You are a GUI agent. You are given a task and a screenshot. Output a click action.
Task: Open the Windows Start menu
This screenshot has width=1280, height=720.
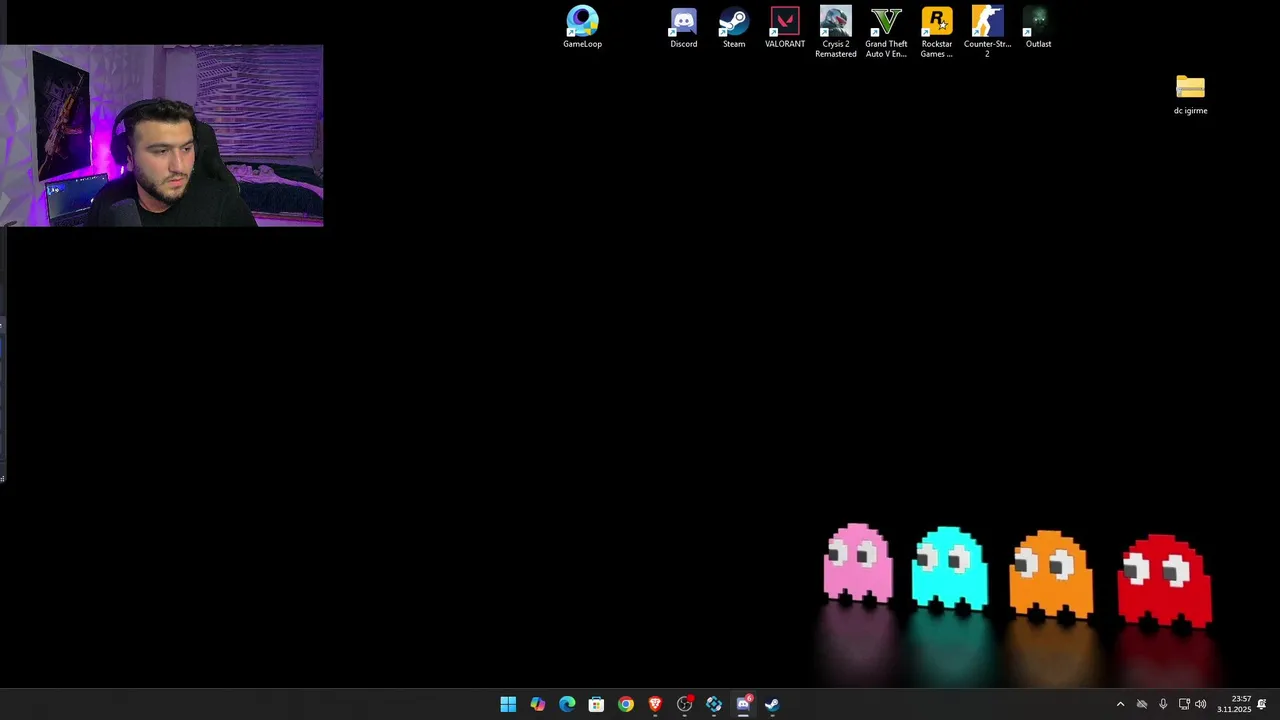click(508, 704)
